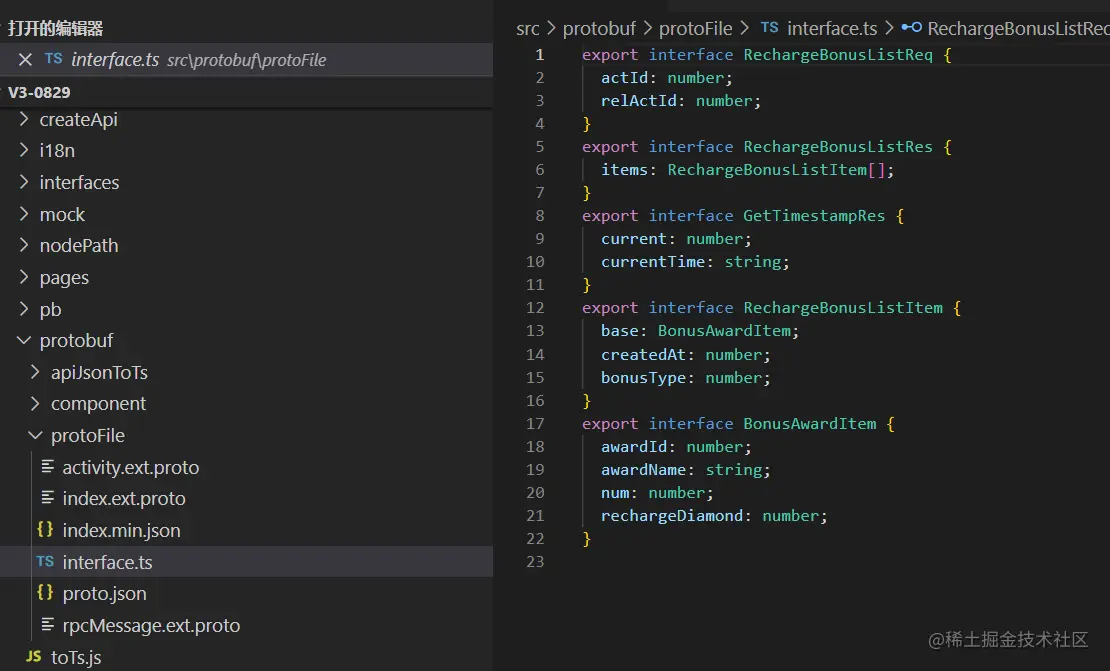Click the RechargeBonusListReq breadcrumb symbol
Viewport: 1110px width, 671px height.
click(x=1018, y=28)
